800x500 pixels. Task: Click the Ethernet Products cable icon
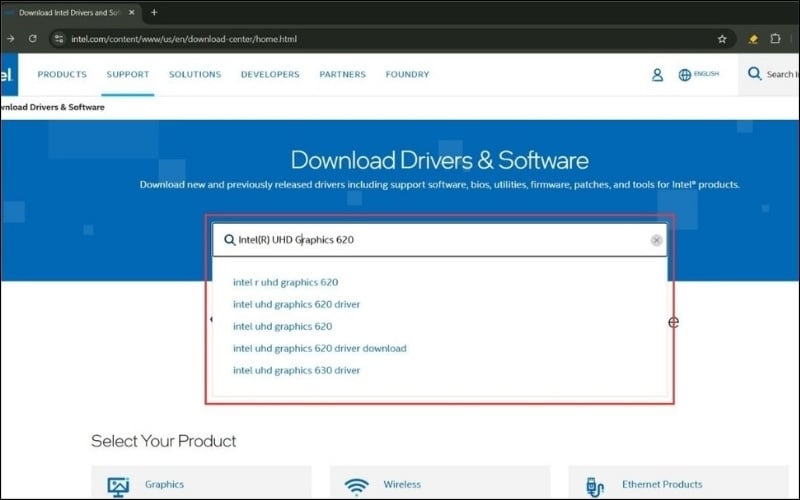[594, 486]
